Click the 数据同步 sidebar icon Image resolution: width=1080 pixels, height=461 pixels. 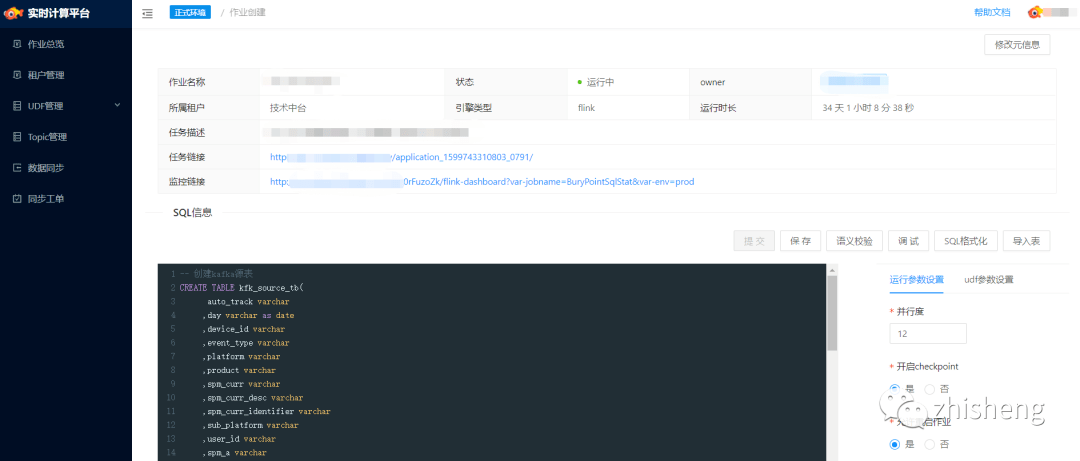(17, 168)
